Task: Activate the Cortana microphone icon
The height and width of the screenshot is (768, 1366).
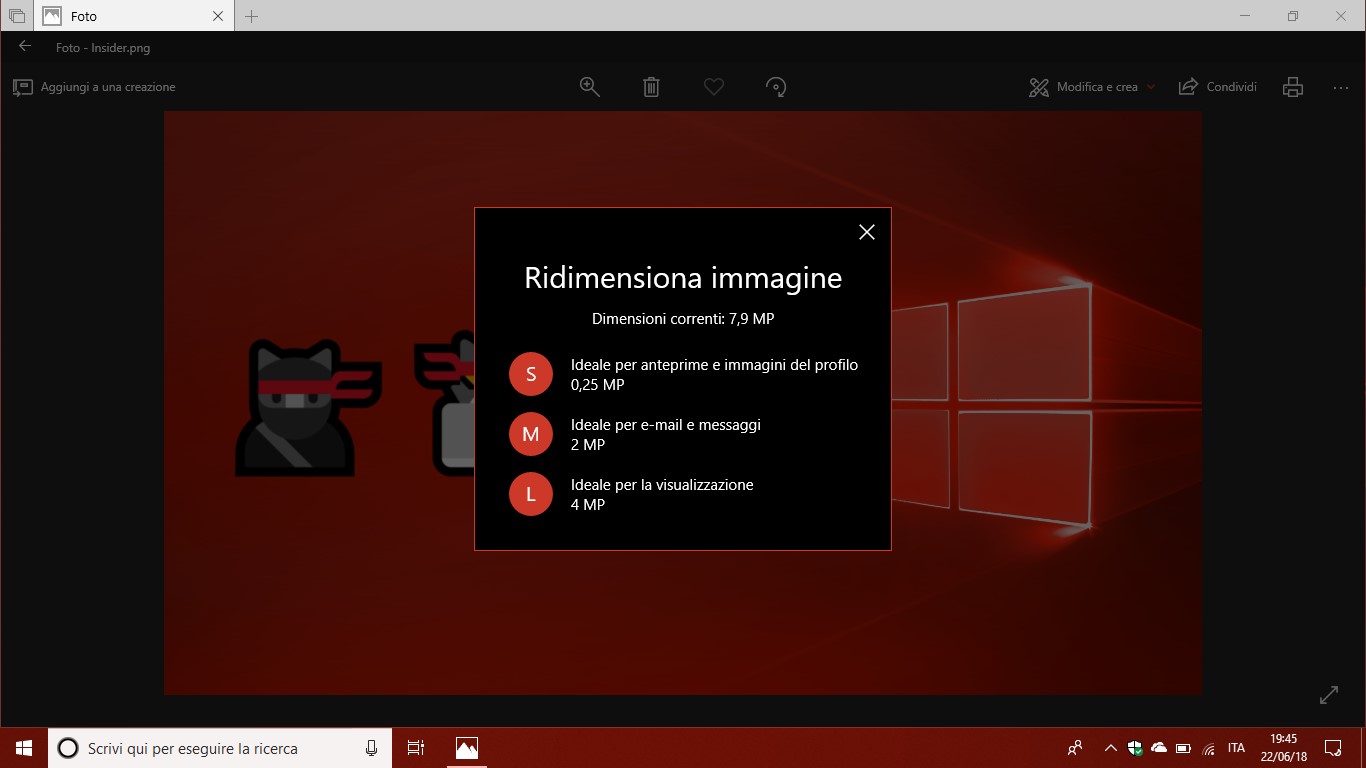Action: click(x=372, y=748)
